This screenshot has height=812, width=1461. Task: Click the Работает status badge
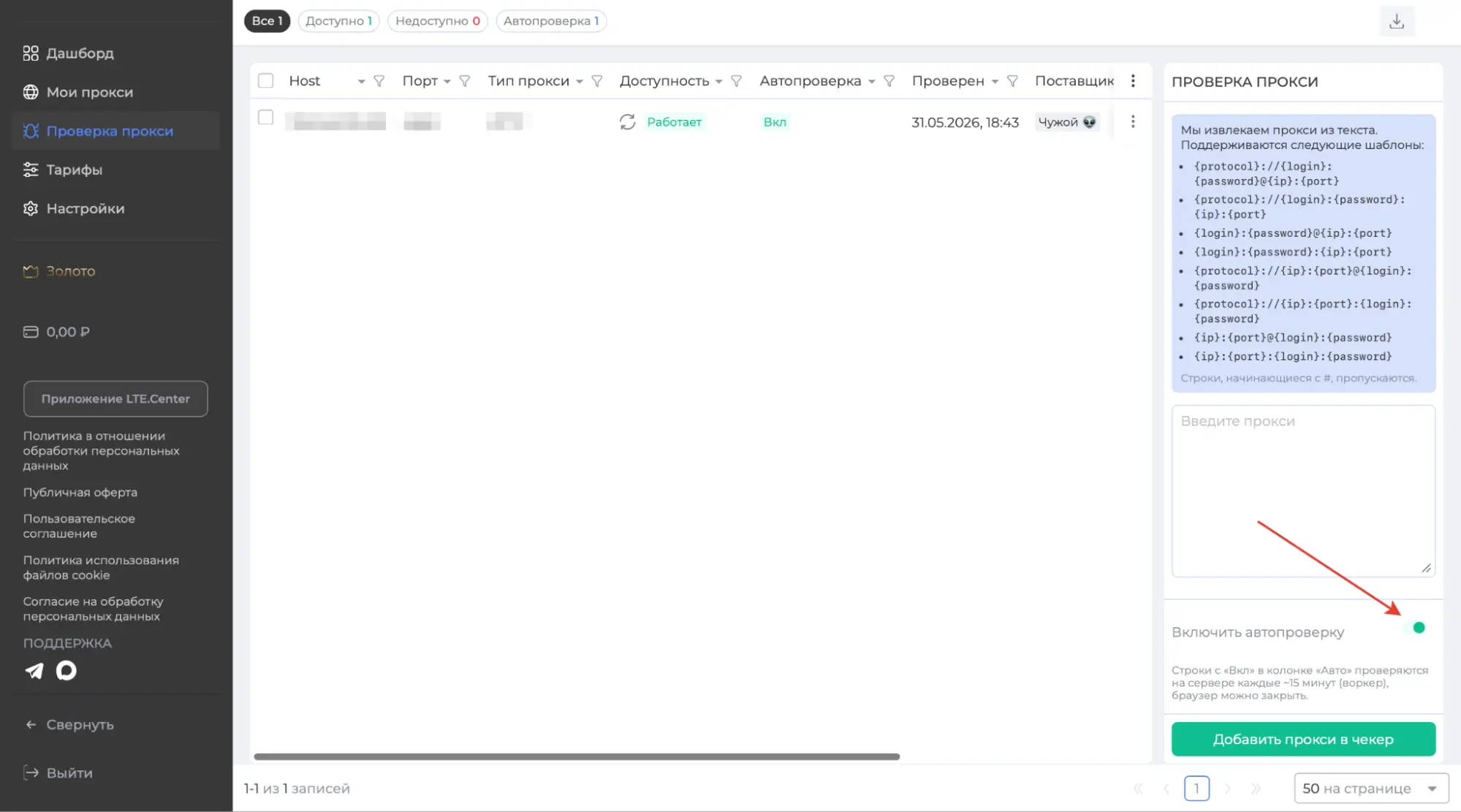coord(674,122)
